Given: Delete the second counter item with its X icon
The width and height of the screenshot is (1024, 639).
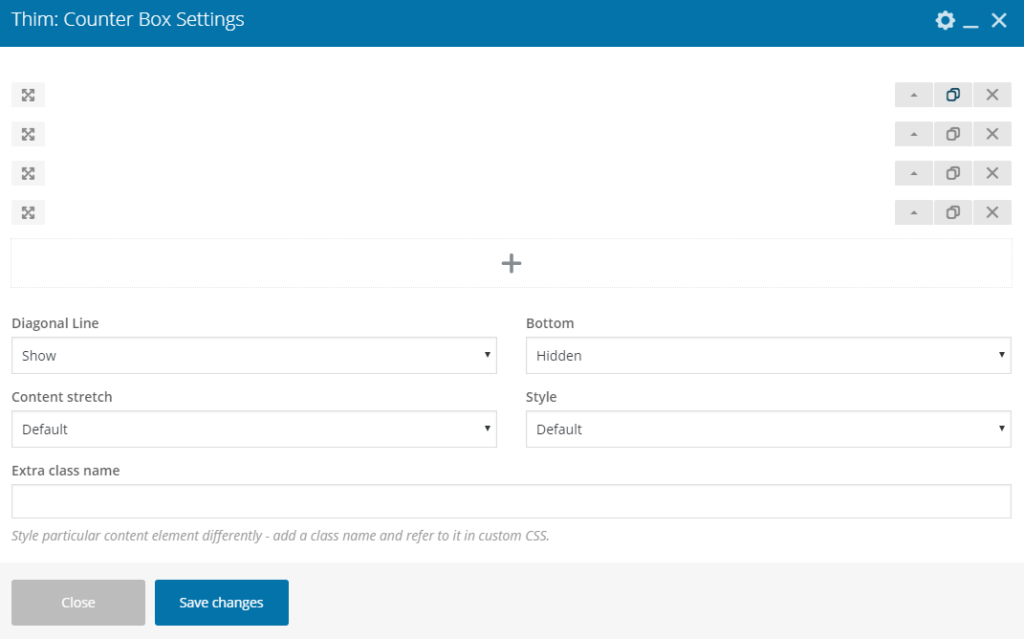Looking at the screenshot, I should pos(991,133).
